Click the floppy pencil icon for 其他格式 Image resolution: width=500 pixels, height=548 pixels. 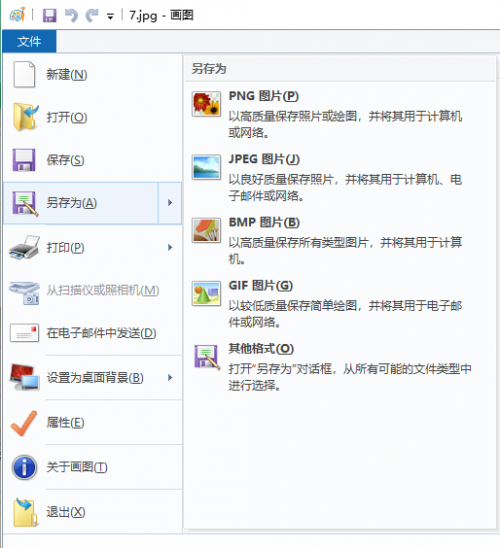(x=207, y=357)
